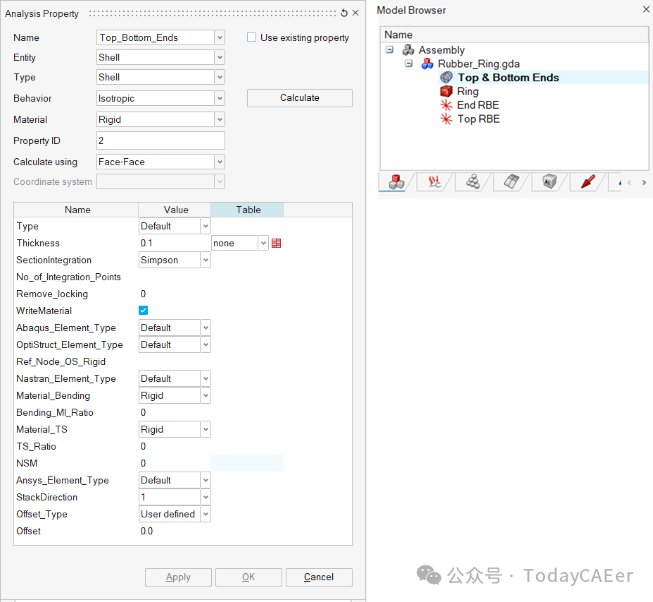The width and height of the screenshot is (653, 602).
Task: Open the Thickness table icon
Action: pyautogui.click(x=276, y=243)
